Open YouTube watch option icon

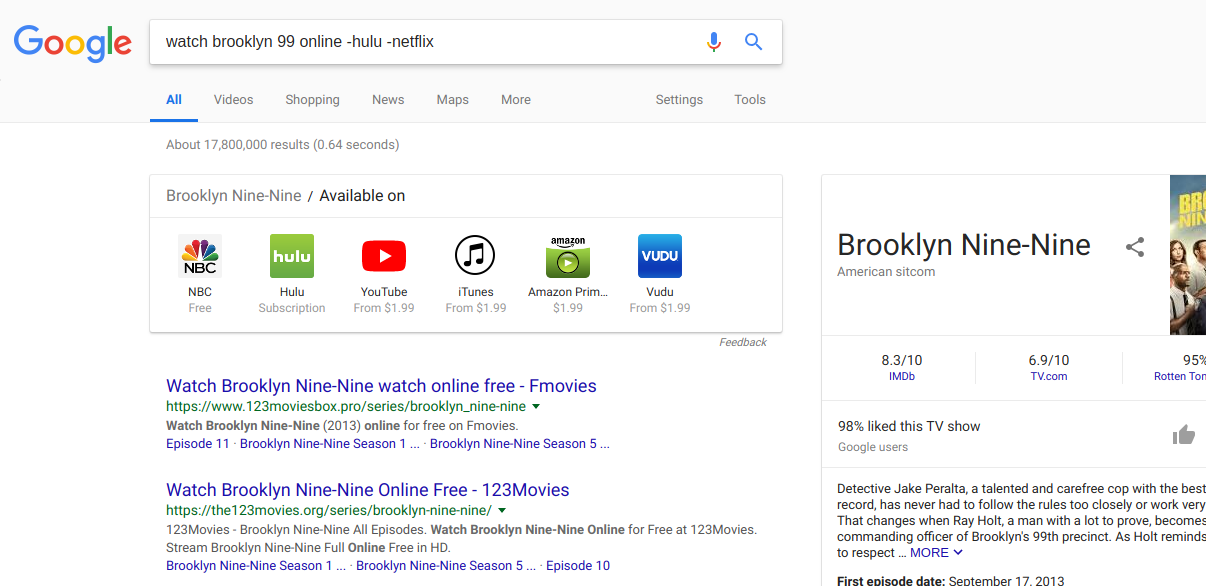(x=384, y=256)
